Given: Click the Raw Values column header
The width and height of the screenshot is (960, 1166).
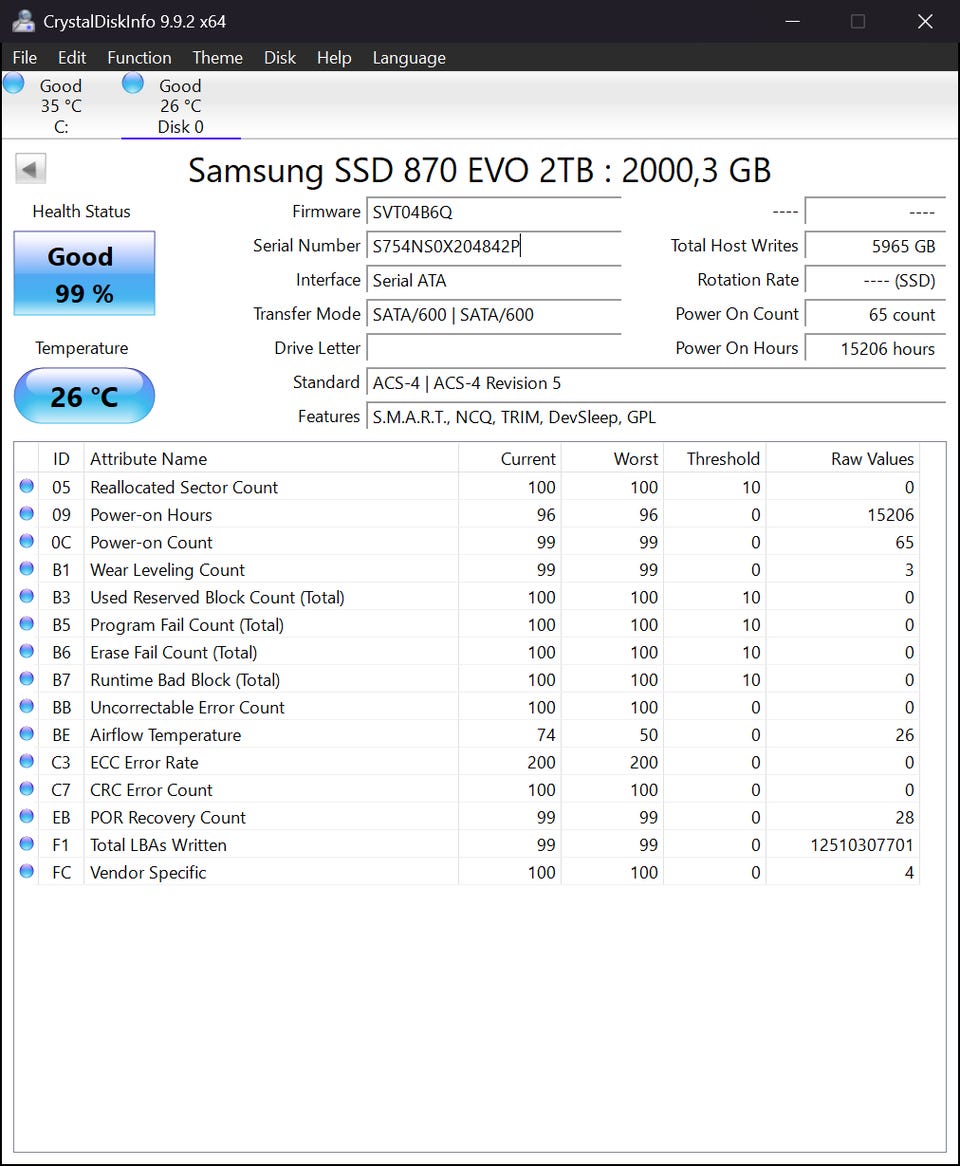Looking at the screenshot, I should click(872, 459).
